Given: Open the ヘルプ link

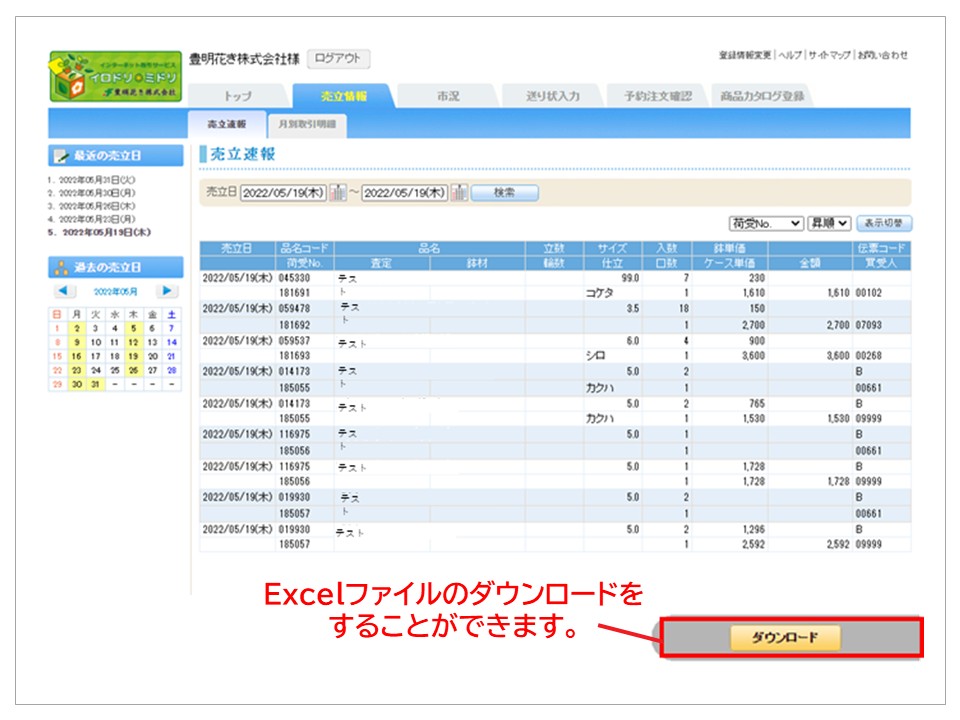Looking at the screenshot, I should click(x=790, y=55).
